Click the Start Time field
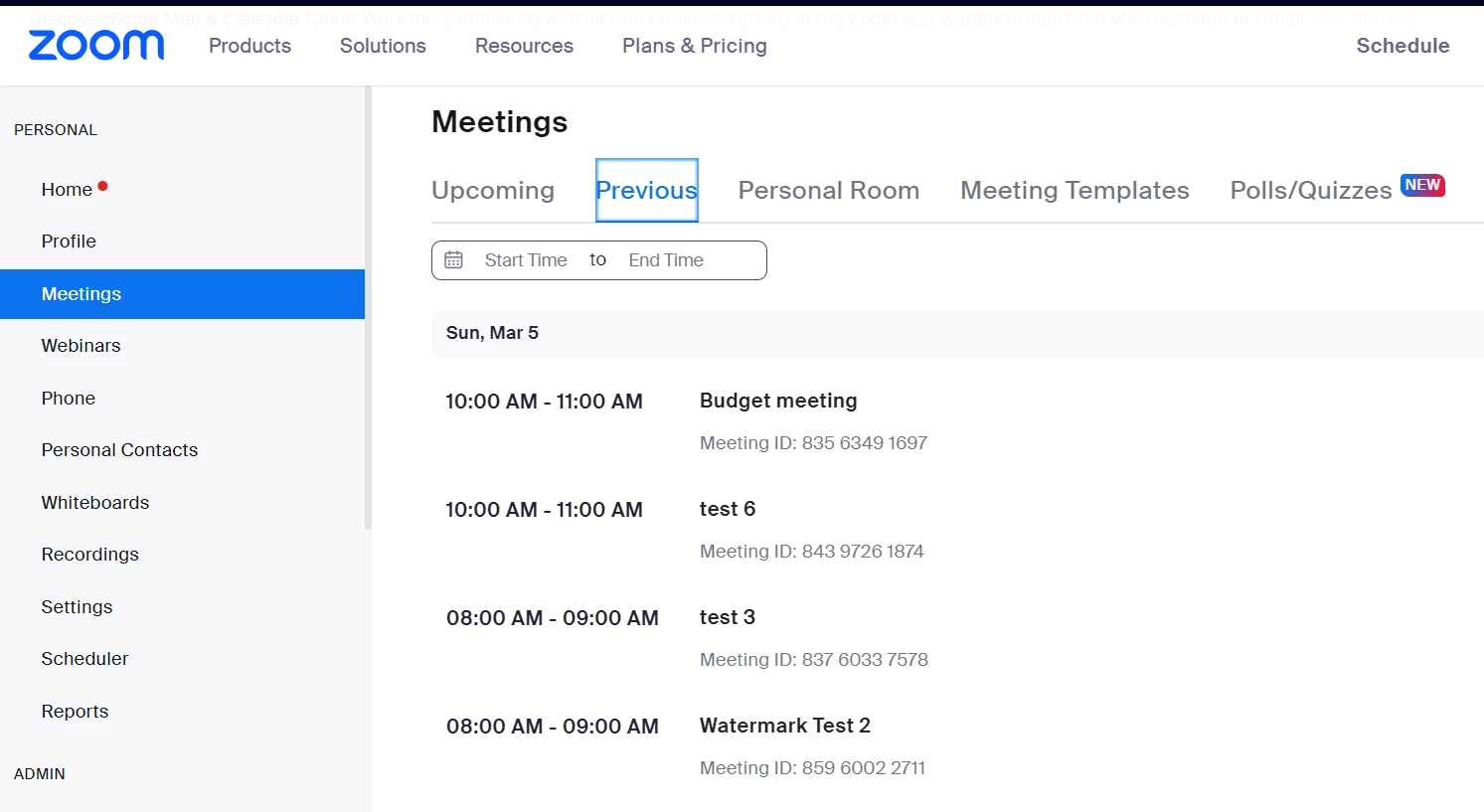The image size is (1484, 812). [526, 260]
